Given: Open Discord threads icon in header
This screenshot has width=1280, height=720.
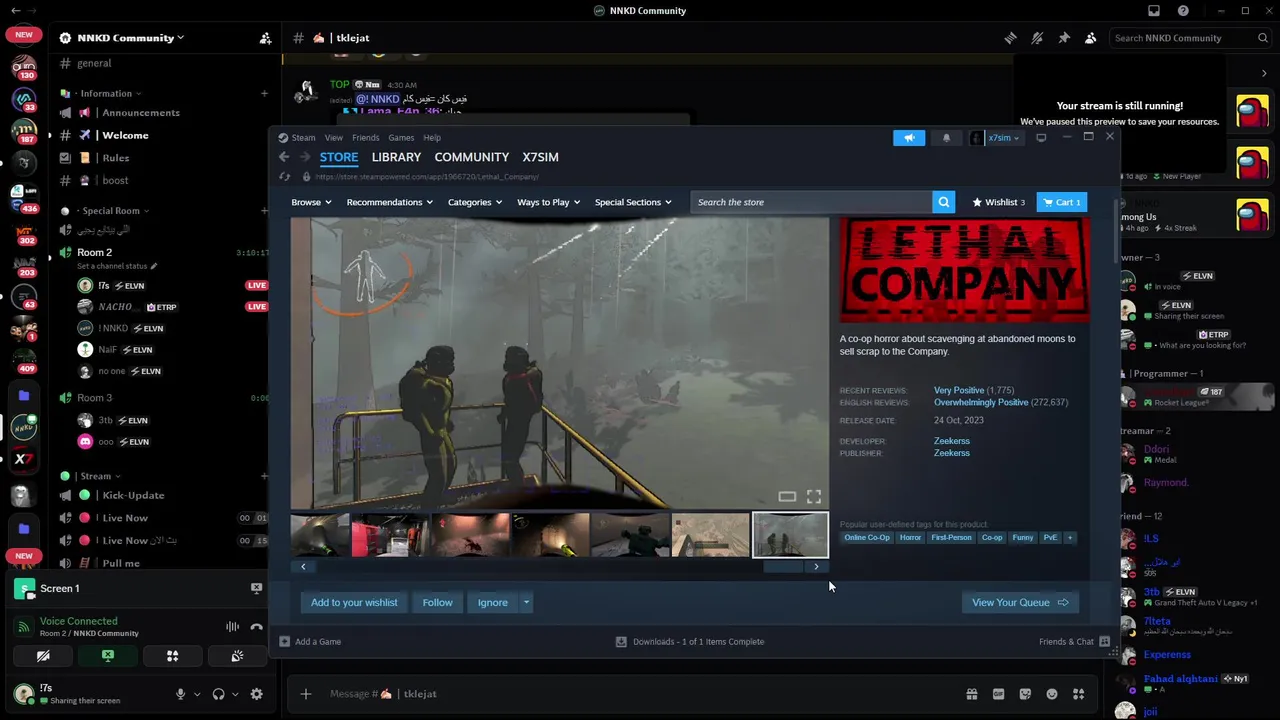Looking at the screenshot, I should (x=1010, y=38).
